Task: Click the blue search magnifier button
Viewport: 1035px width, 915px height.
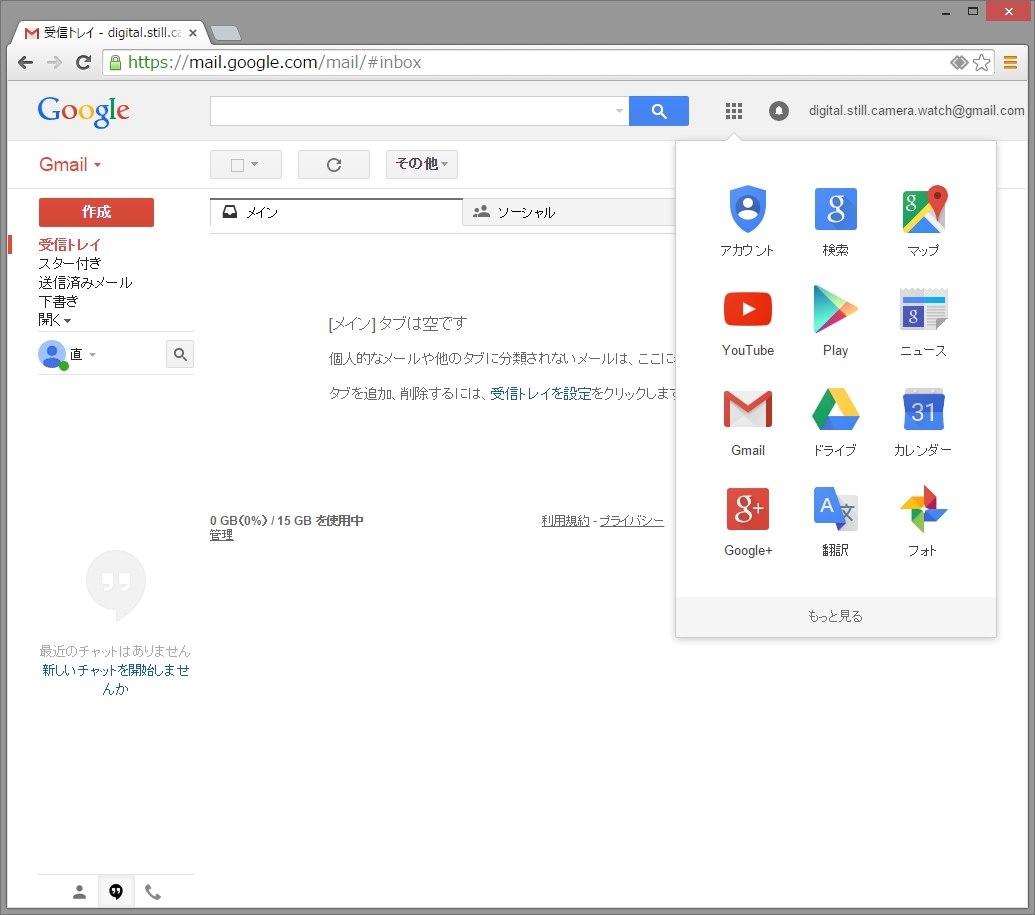Action: coord(659,111)
